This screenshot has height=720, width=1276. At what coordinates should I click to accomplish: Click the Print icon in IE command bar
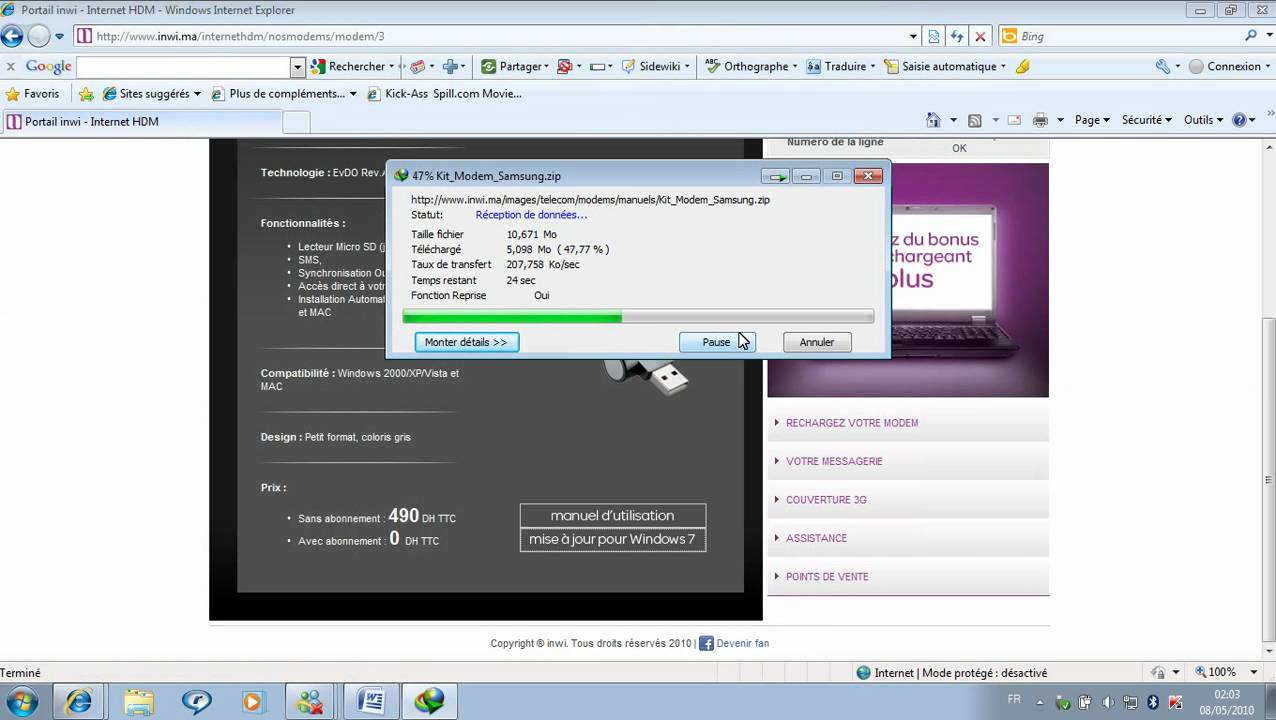1040,120
